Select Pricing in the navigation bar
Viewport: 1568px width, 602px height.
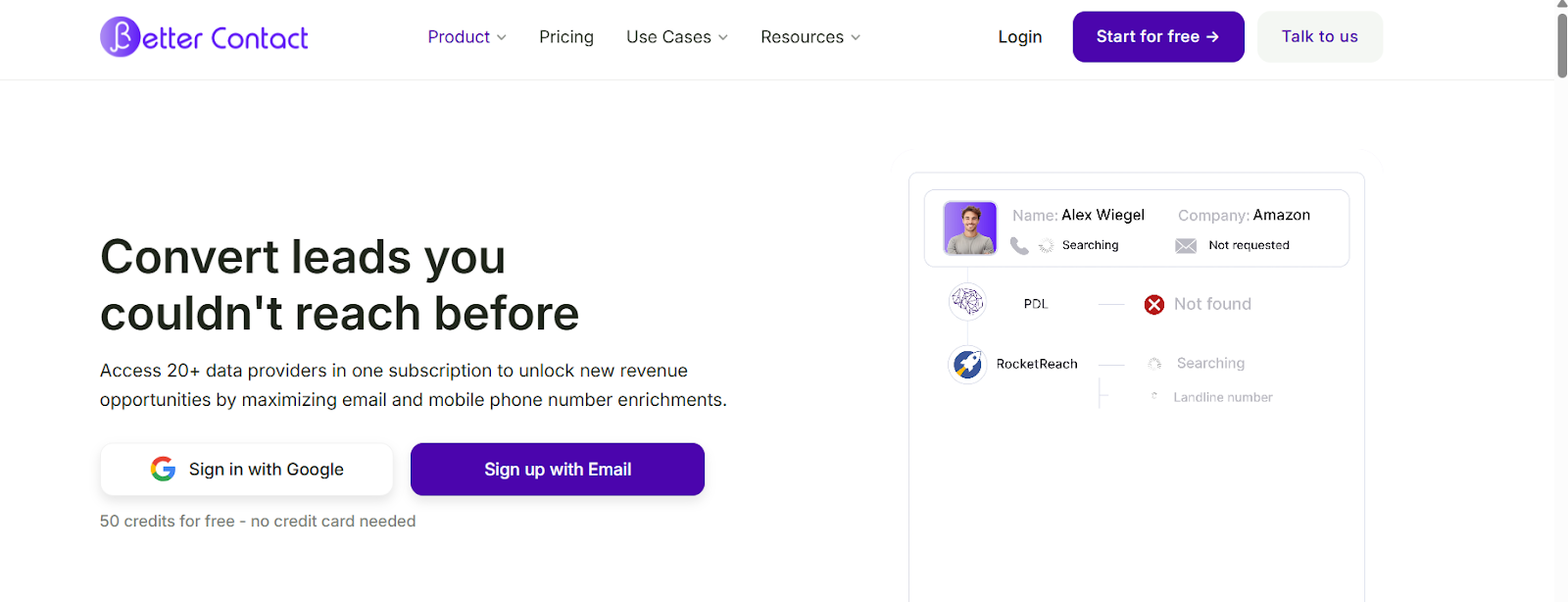[566, 36]
